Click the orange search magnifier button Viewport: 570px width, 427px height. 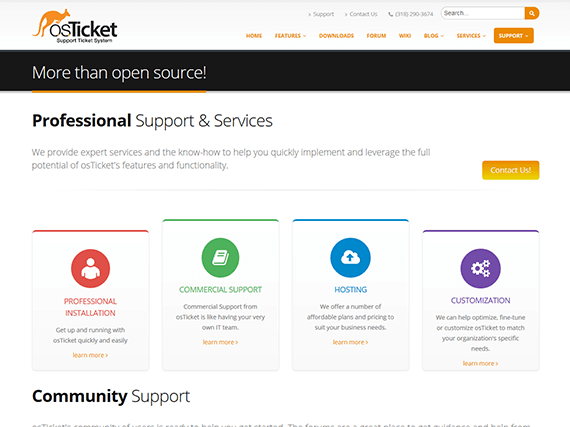point(531,13)
